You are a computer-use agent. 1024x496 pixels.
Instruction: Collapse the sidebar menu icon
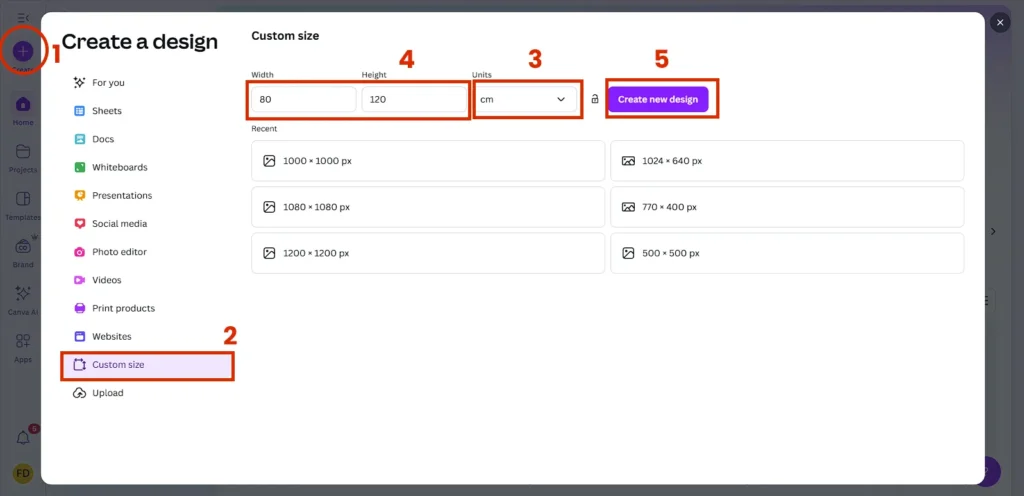tap(23, 18)
